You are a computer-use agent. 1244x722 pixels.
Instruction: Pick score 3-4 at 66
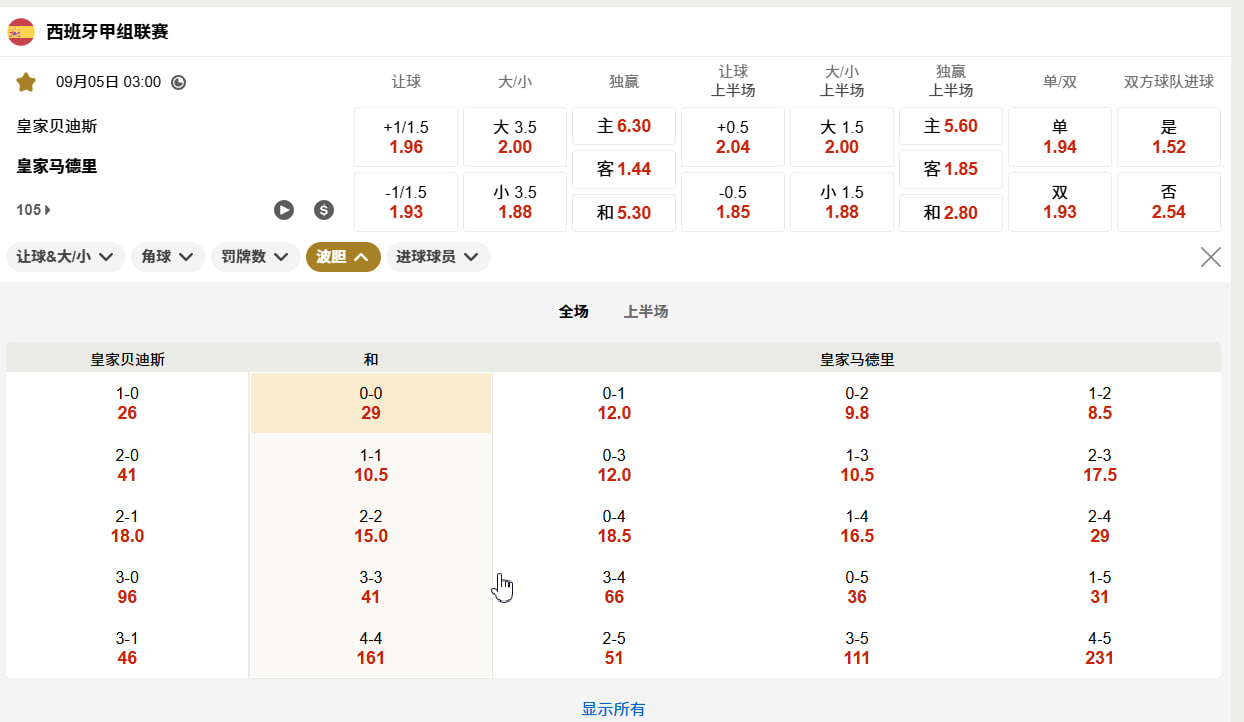614,587
